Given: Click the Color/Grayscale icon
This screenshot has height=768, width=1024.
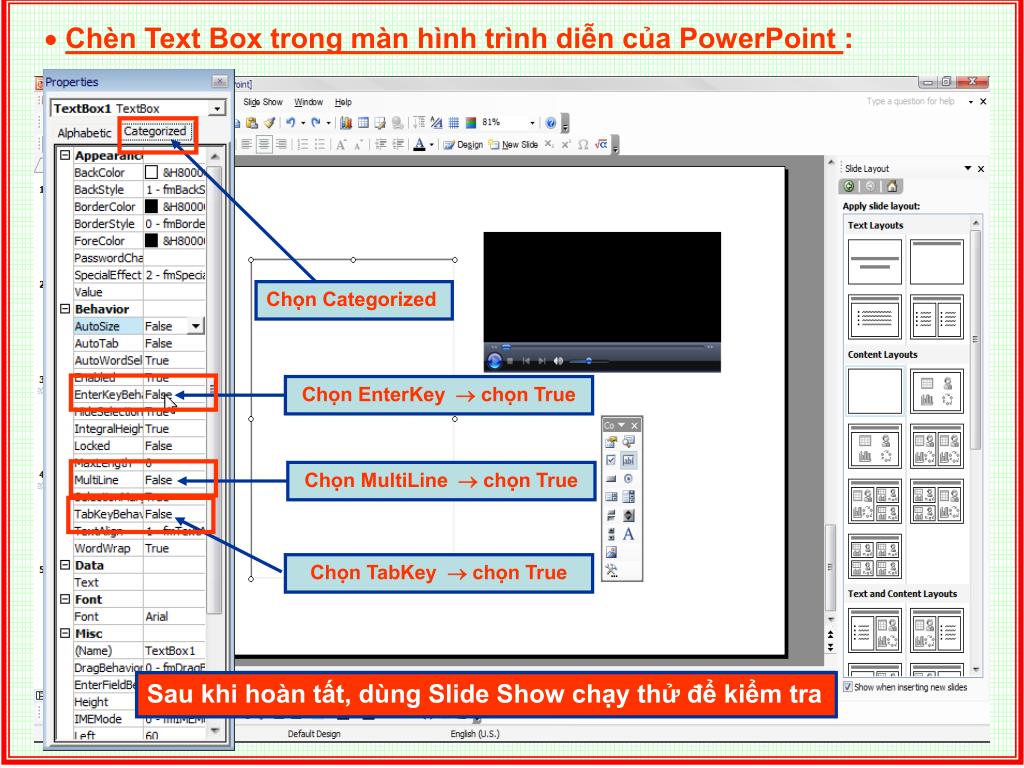Looking at the screenshot, I should (470, 123).
